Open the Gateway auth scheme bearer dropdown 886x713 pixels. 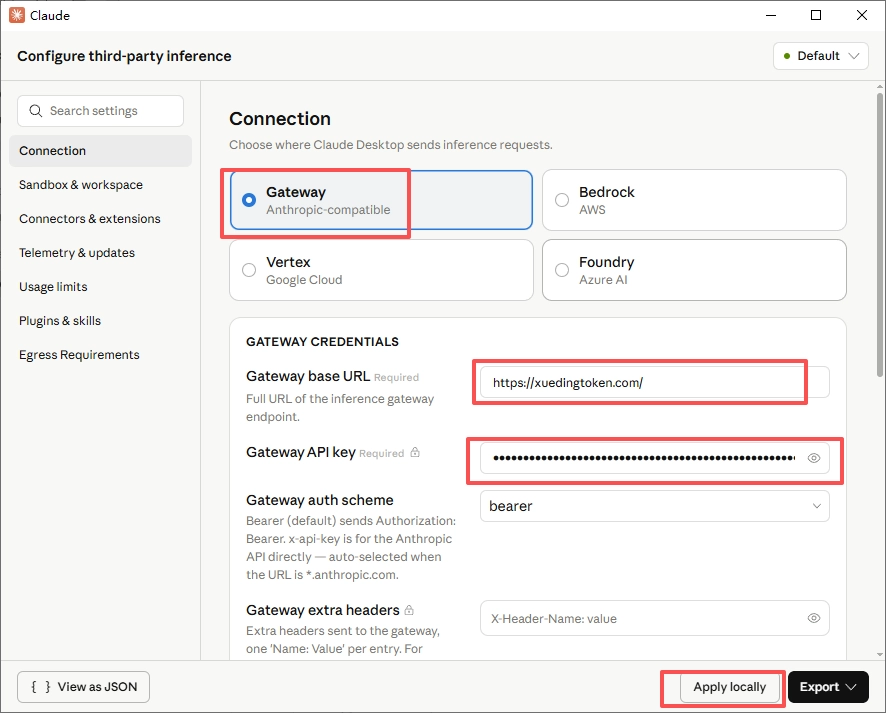click(x=654, y=506)
